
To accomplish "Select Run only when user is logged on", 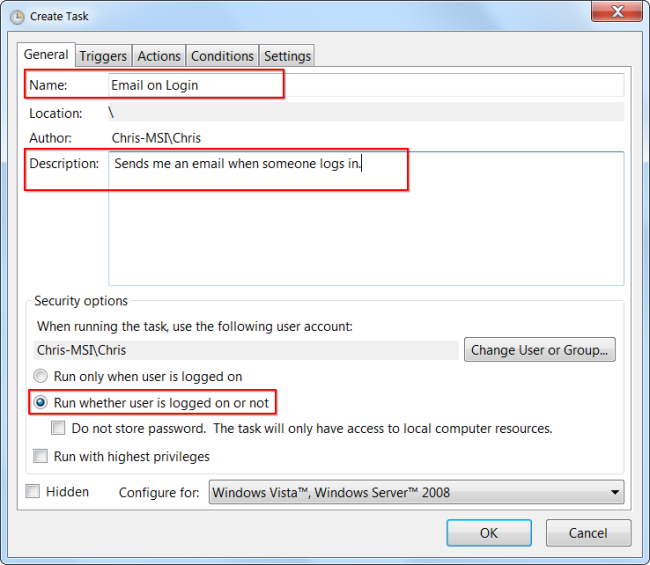I will click(x=41, y=377).
